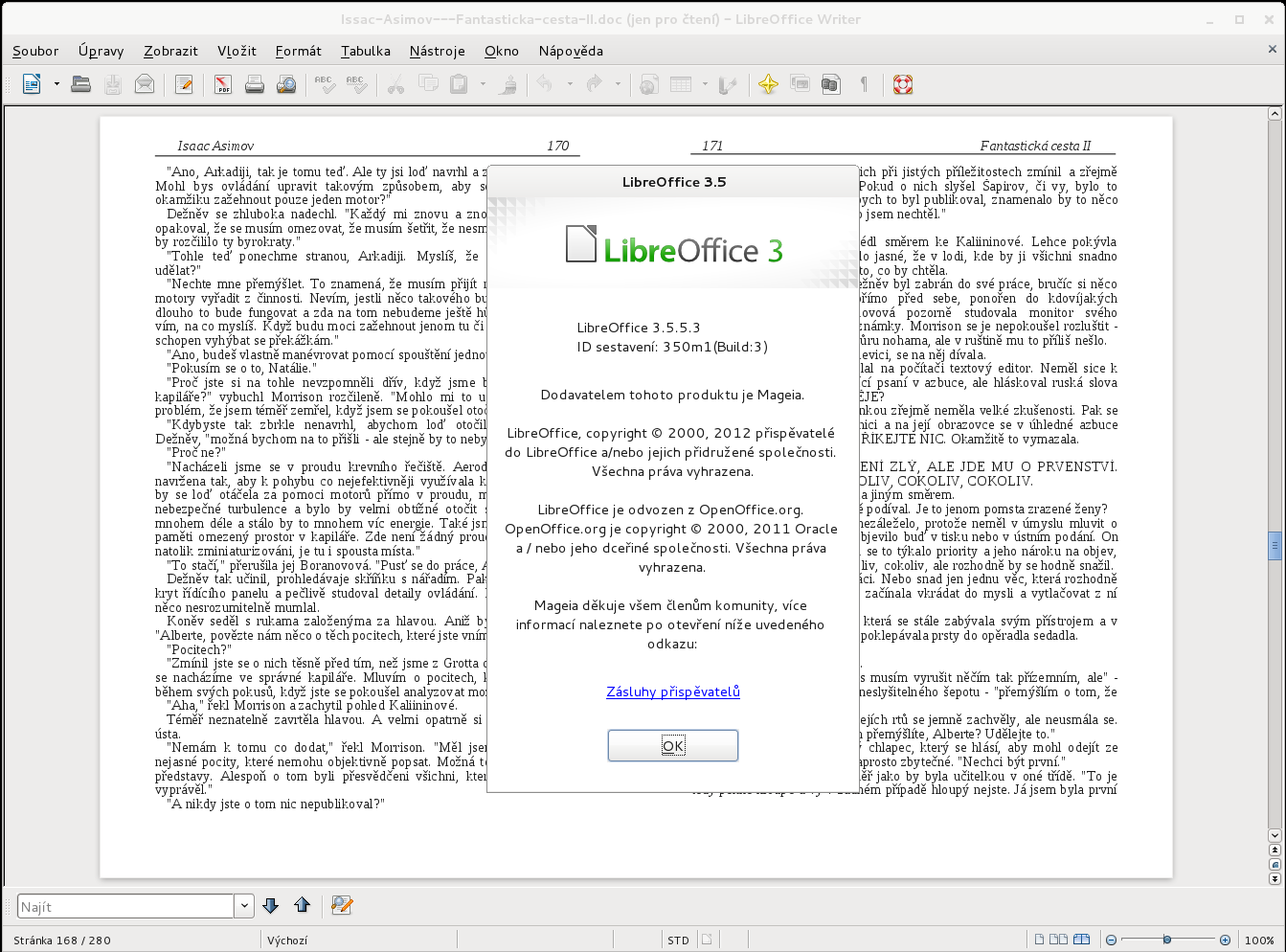Open the Zobrazit menu
Image resolution: width=1286 pixels, height=952 pixels.
tap(170, 51)
